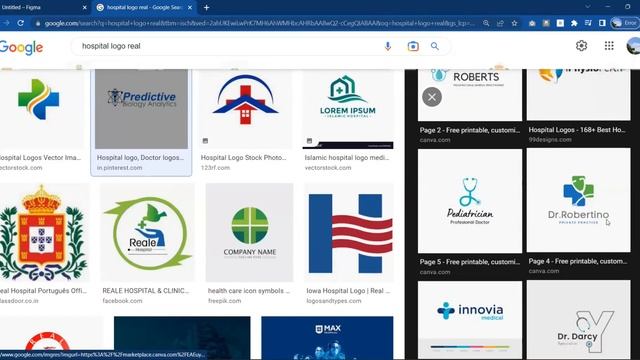Open the Reale Hospital dove logo thumbnail
Viewport: 640px width, 360px height.
tap(147, 233)
